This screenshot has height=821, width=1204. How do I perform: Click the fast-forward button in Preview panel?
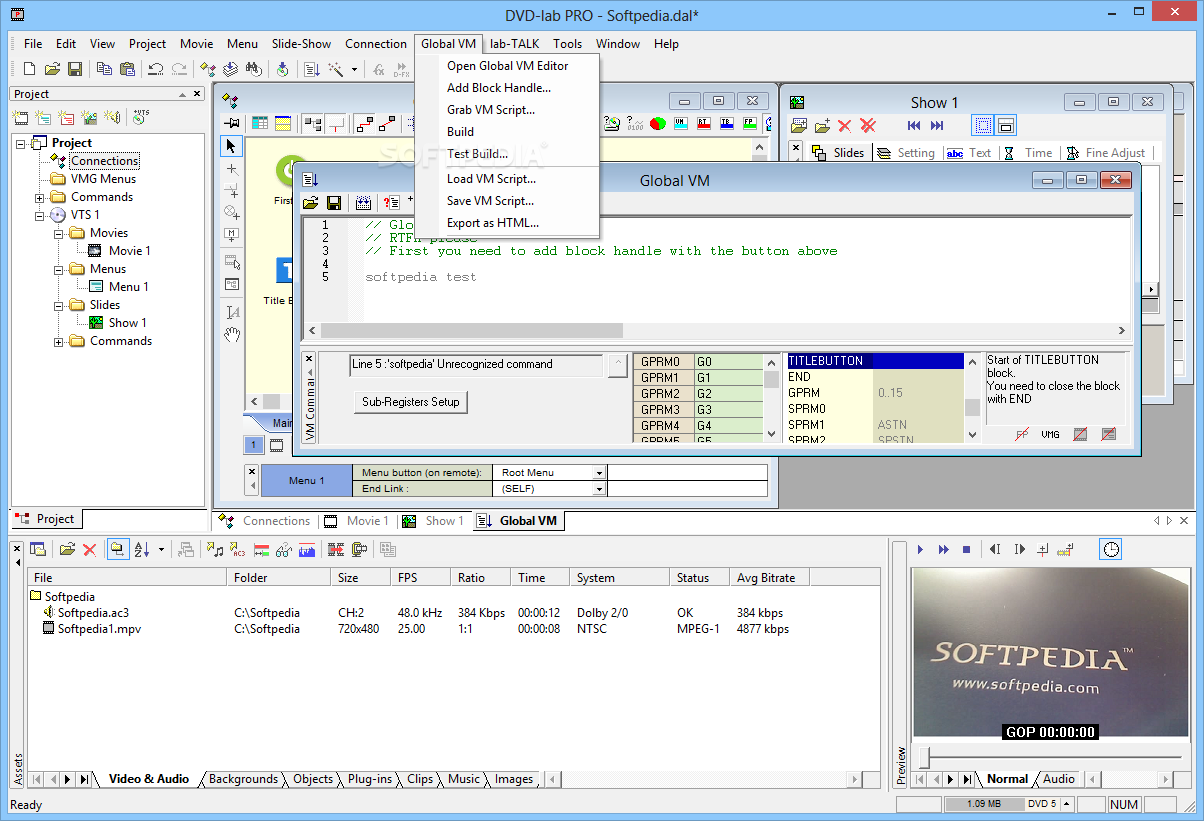pyautogui.click(x=944, y=549)
